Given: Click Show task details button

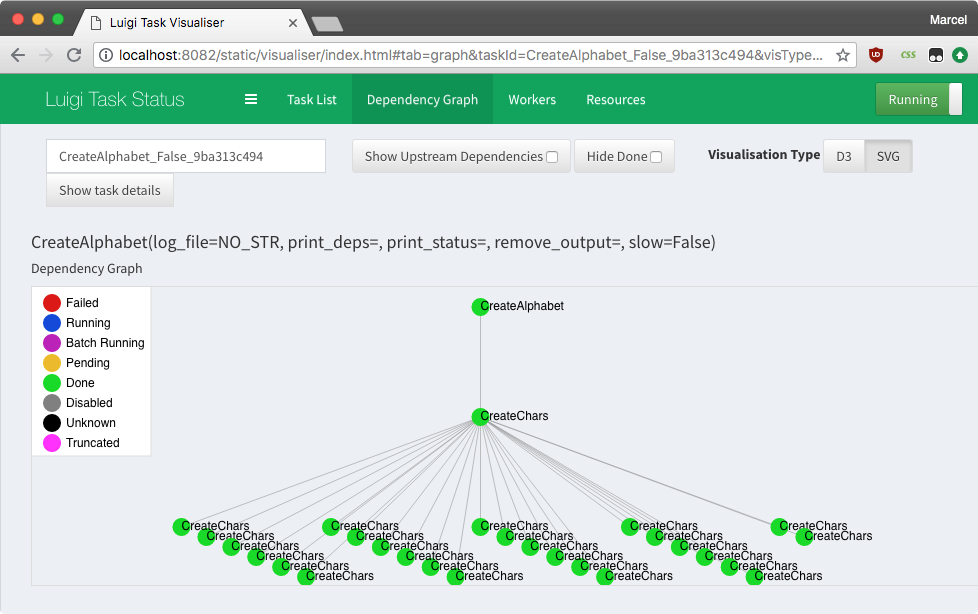Looking at the screenshot, I should pos(110,190).
